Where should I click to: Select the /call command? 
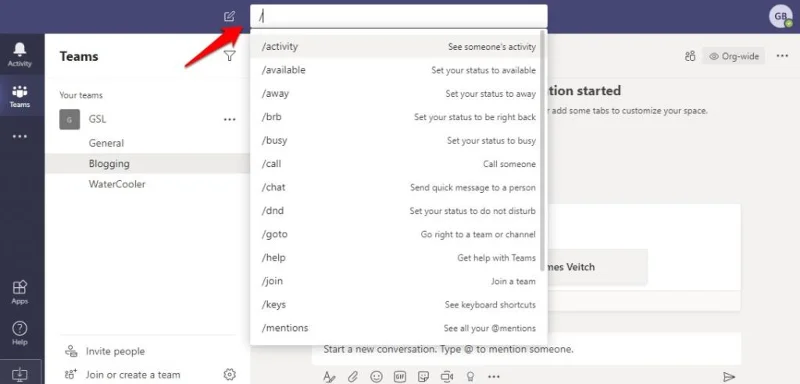pyautogui.click(x=398, y=164)
